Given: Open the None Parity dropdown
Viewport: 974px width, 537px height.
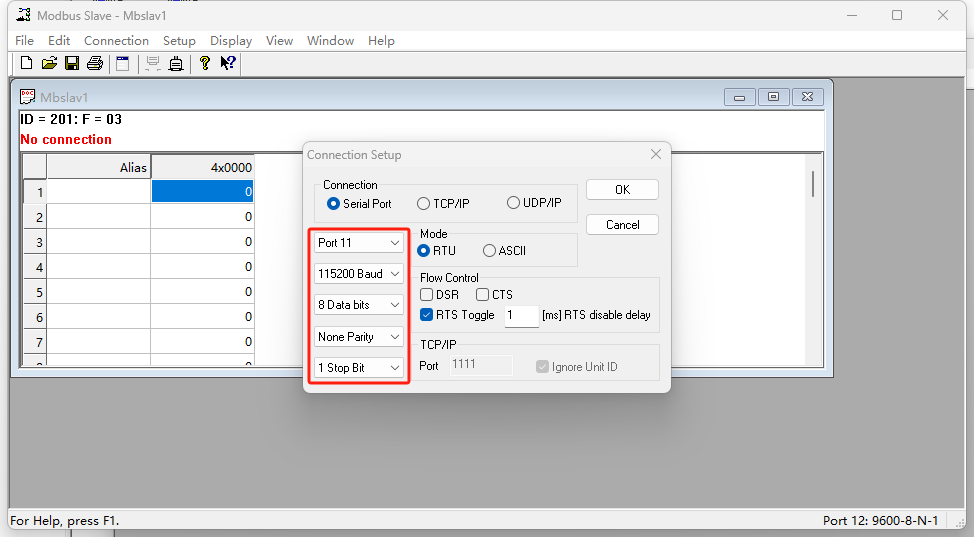Looking at the screenshot, I should click(359, 337).
